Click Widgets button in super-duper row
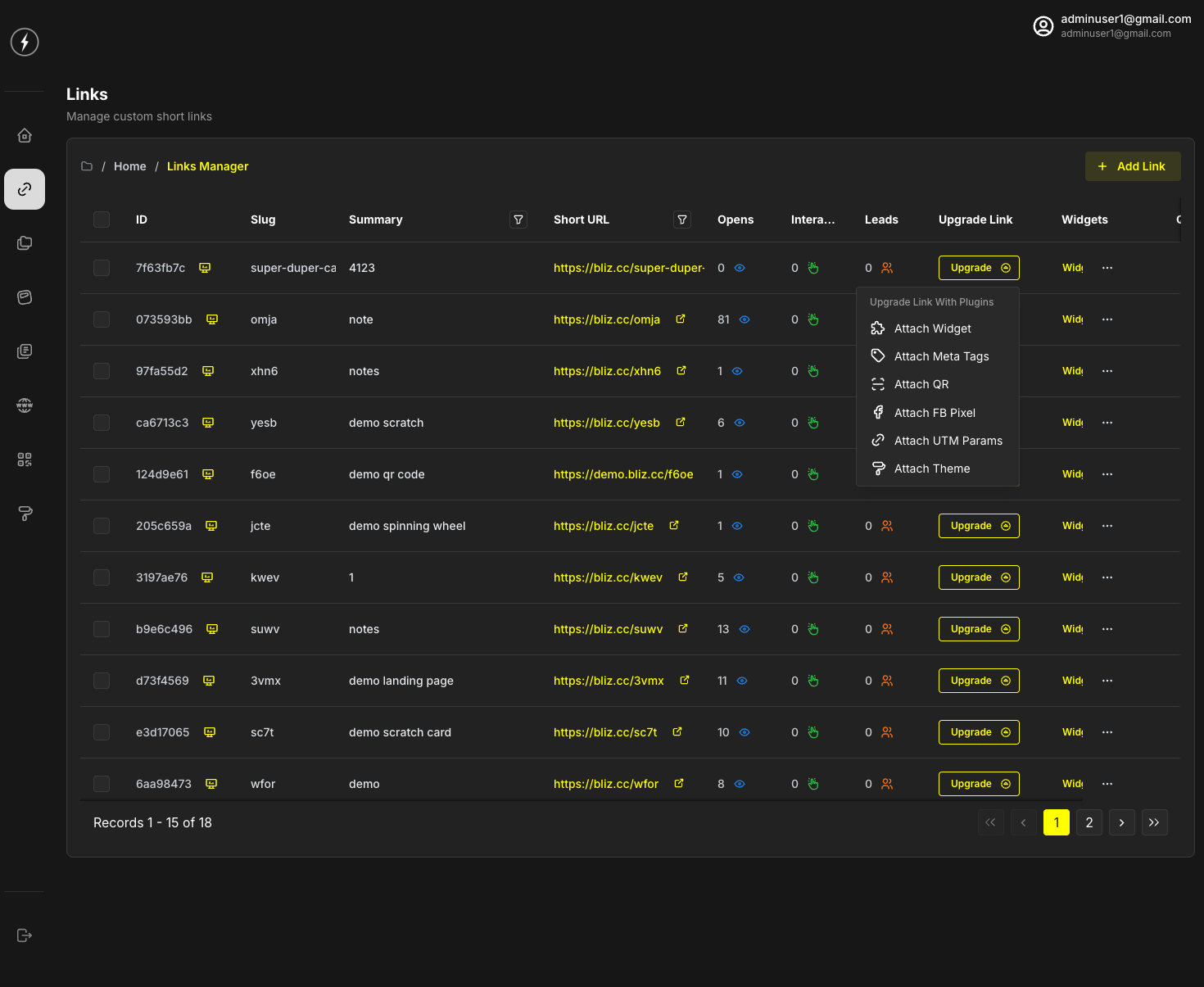 [x=1073, y=268]
